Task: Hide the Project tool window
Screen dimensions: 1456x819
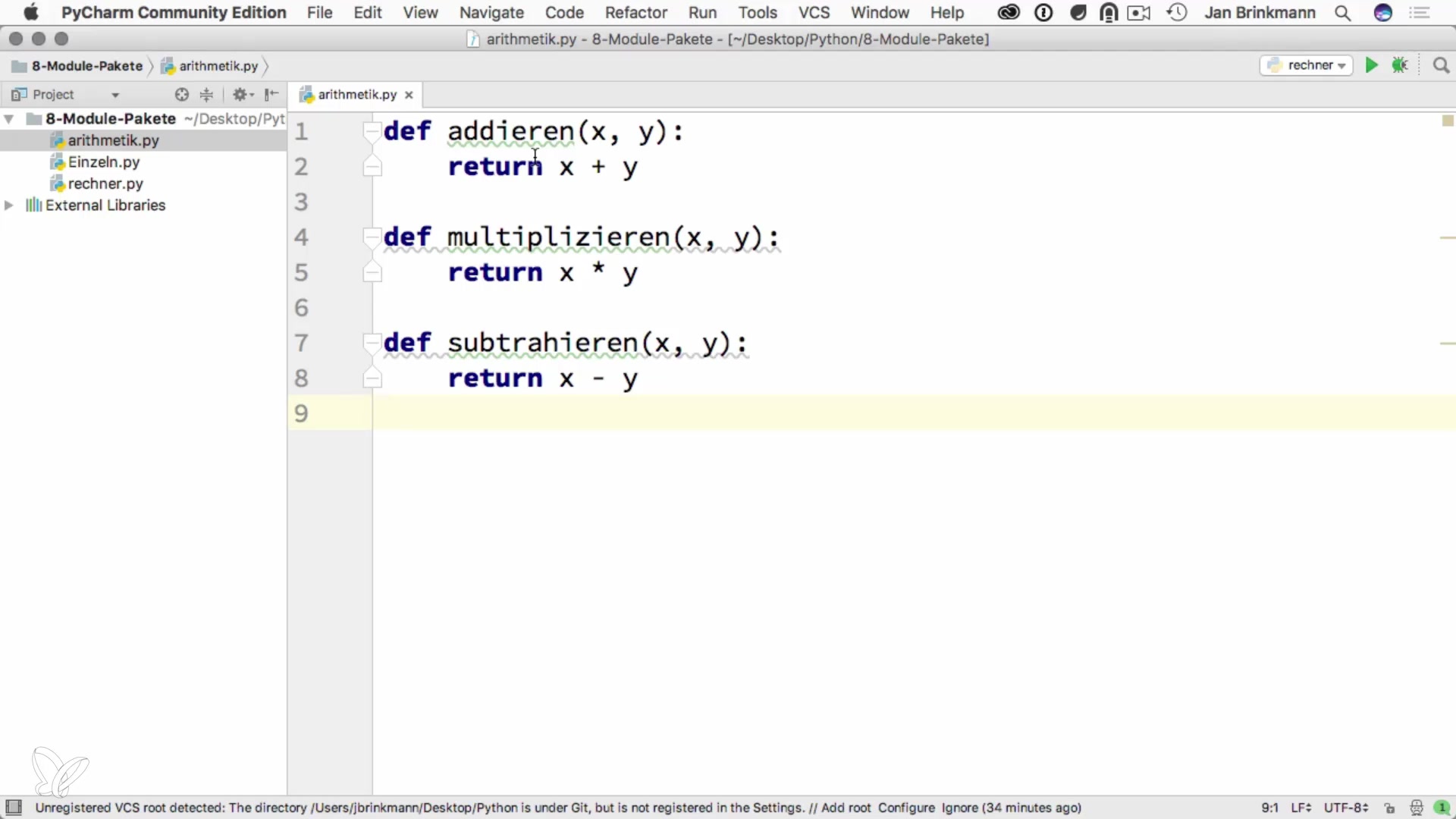Action: [271, 95]
